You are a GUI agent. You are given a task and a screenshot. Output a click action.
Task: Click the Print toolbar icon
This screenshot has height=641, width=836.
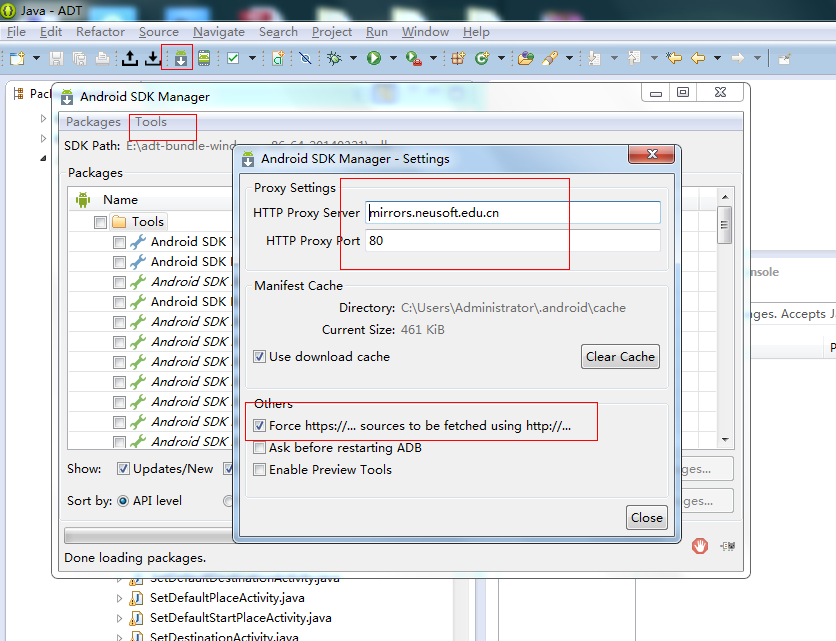pos(102,58)
